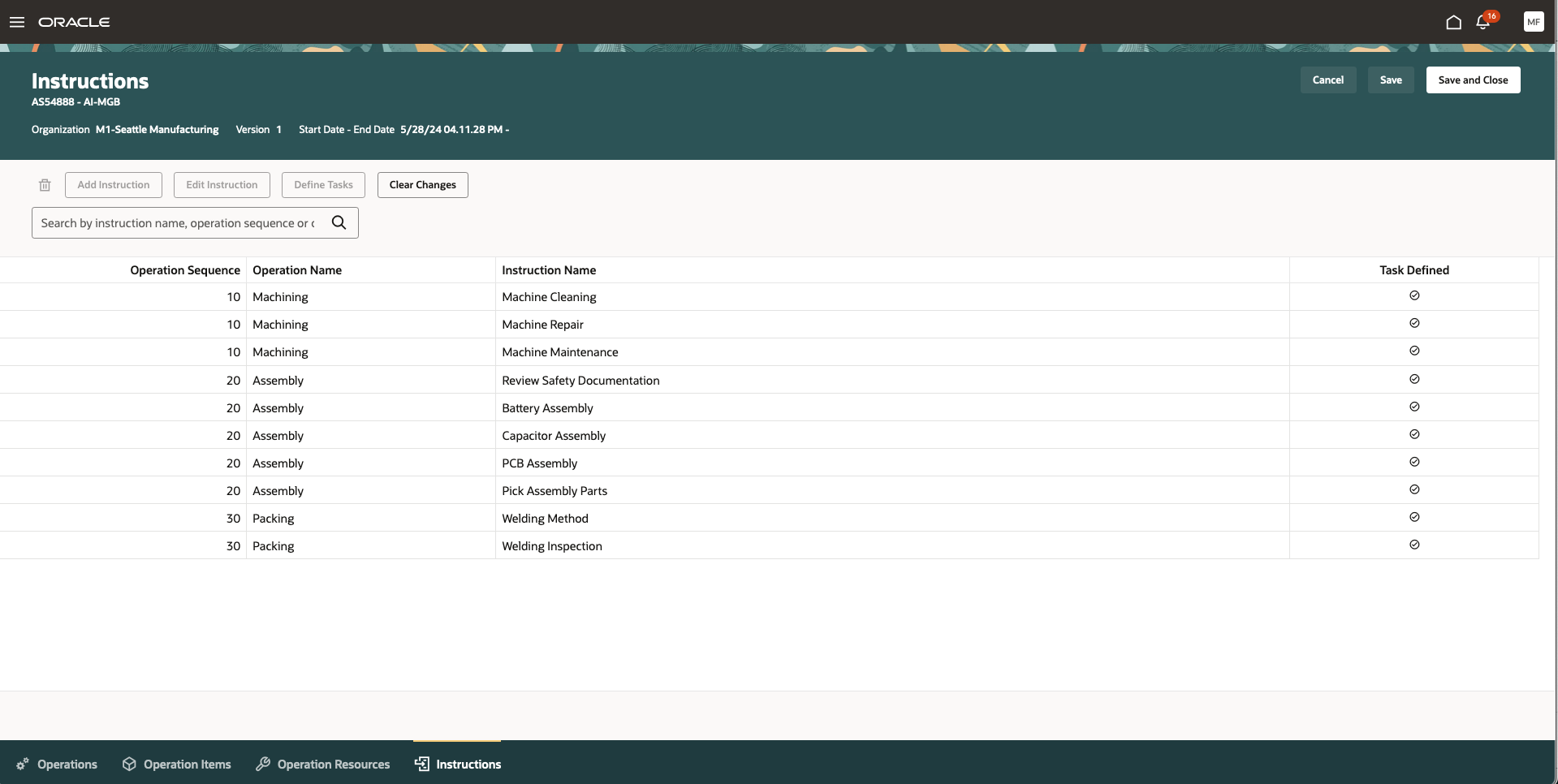Click the Oracle logo
This screenshot has width=1558, height=784.
pos(74,22)
